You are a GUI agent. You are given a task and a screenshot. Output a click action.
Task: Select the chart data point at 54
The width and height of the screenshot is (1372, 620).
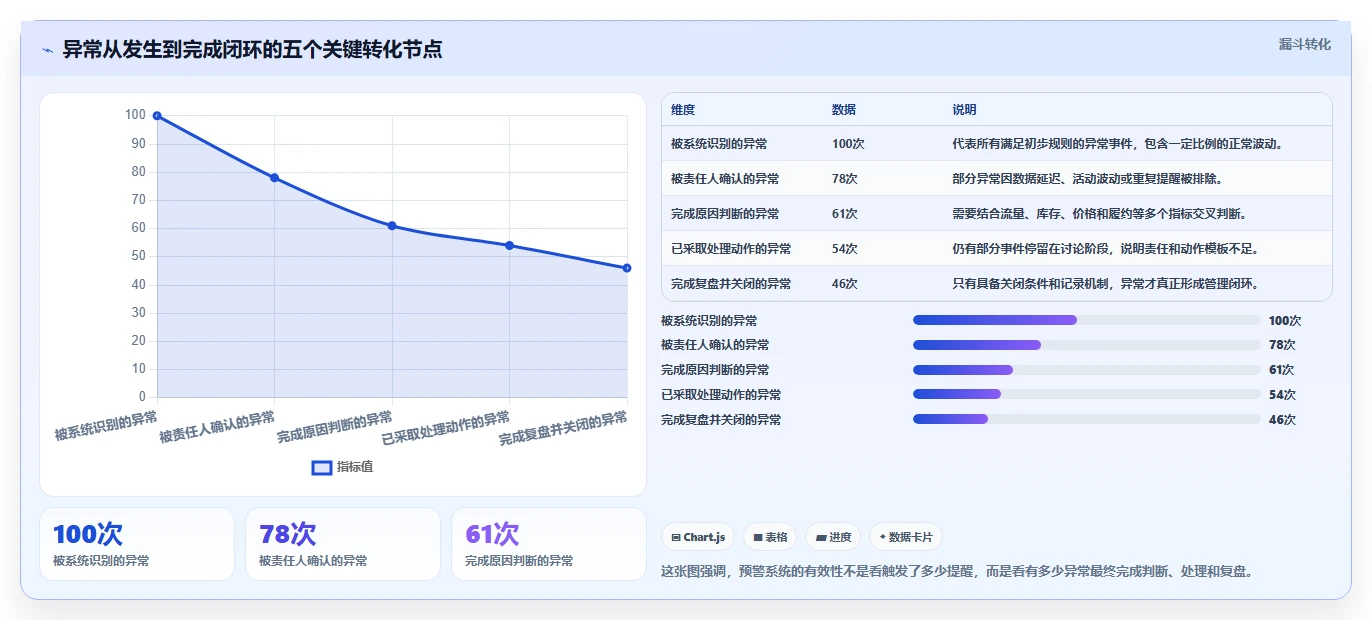click(509, 245)
